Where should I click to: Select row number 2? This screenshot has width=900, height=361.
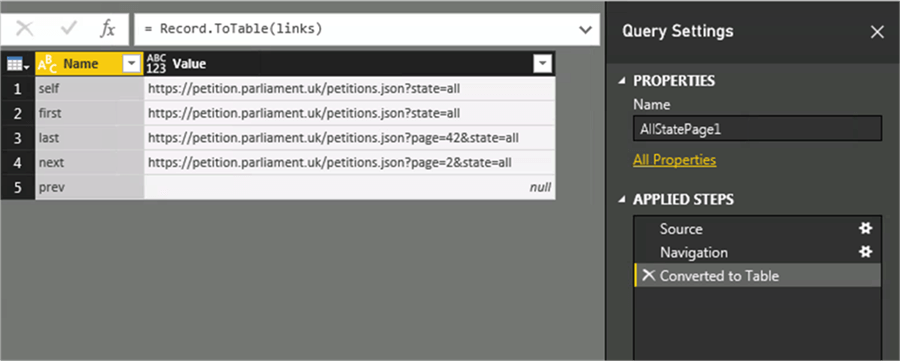(18, 114)
